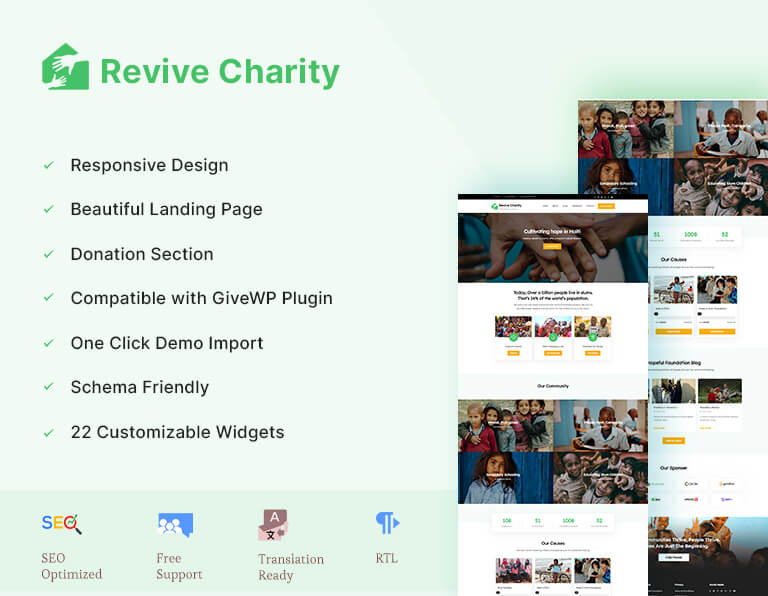Viewport: 768px width, 596px height.
Task: Click the checkmark beside Responsive Design
Action: (x=48, y=165)
